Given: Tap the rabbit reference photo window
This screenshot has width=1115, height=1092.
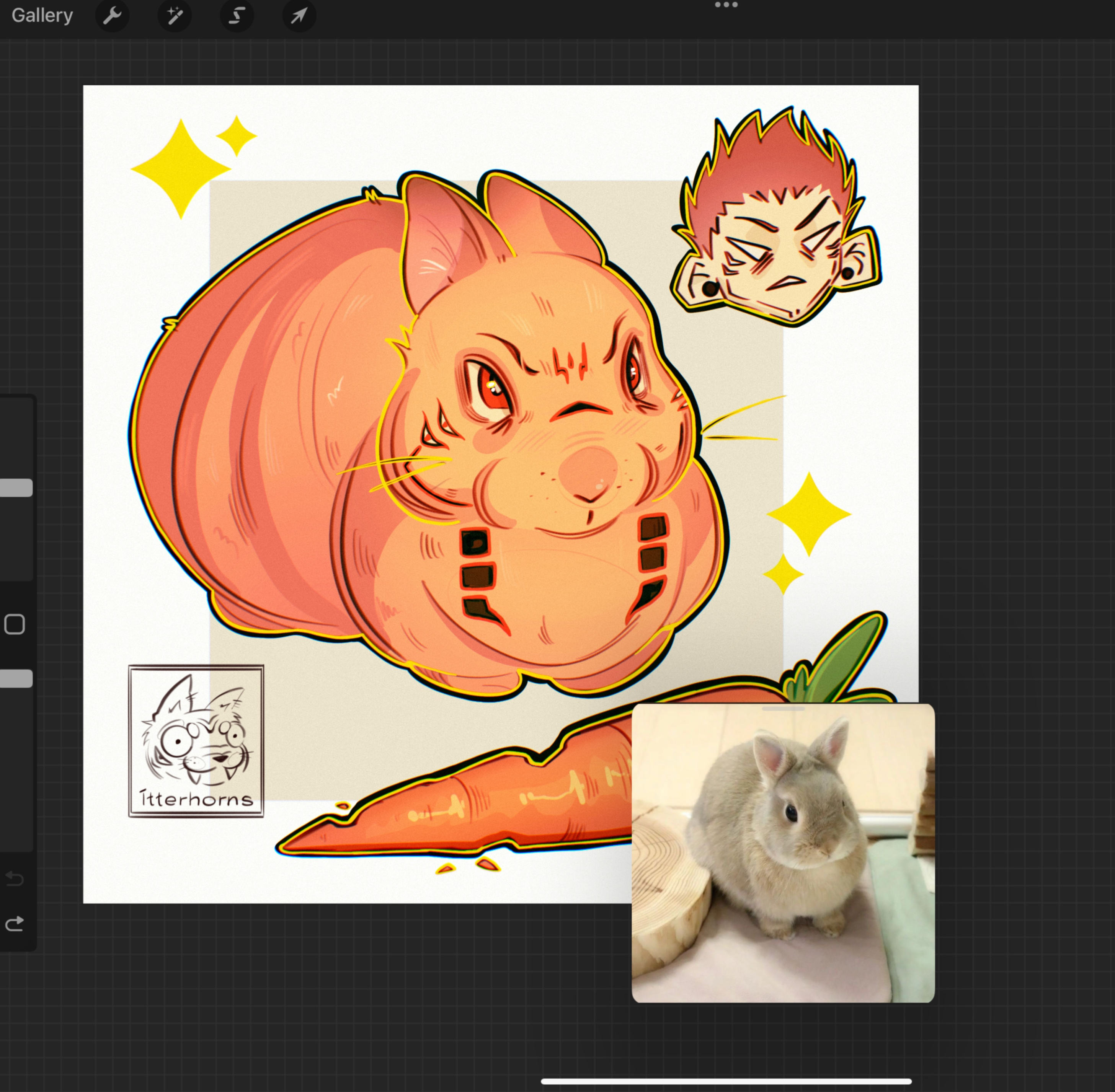Looking at the screenshot, I should point(783,853).
